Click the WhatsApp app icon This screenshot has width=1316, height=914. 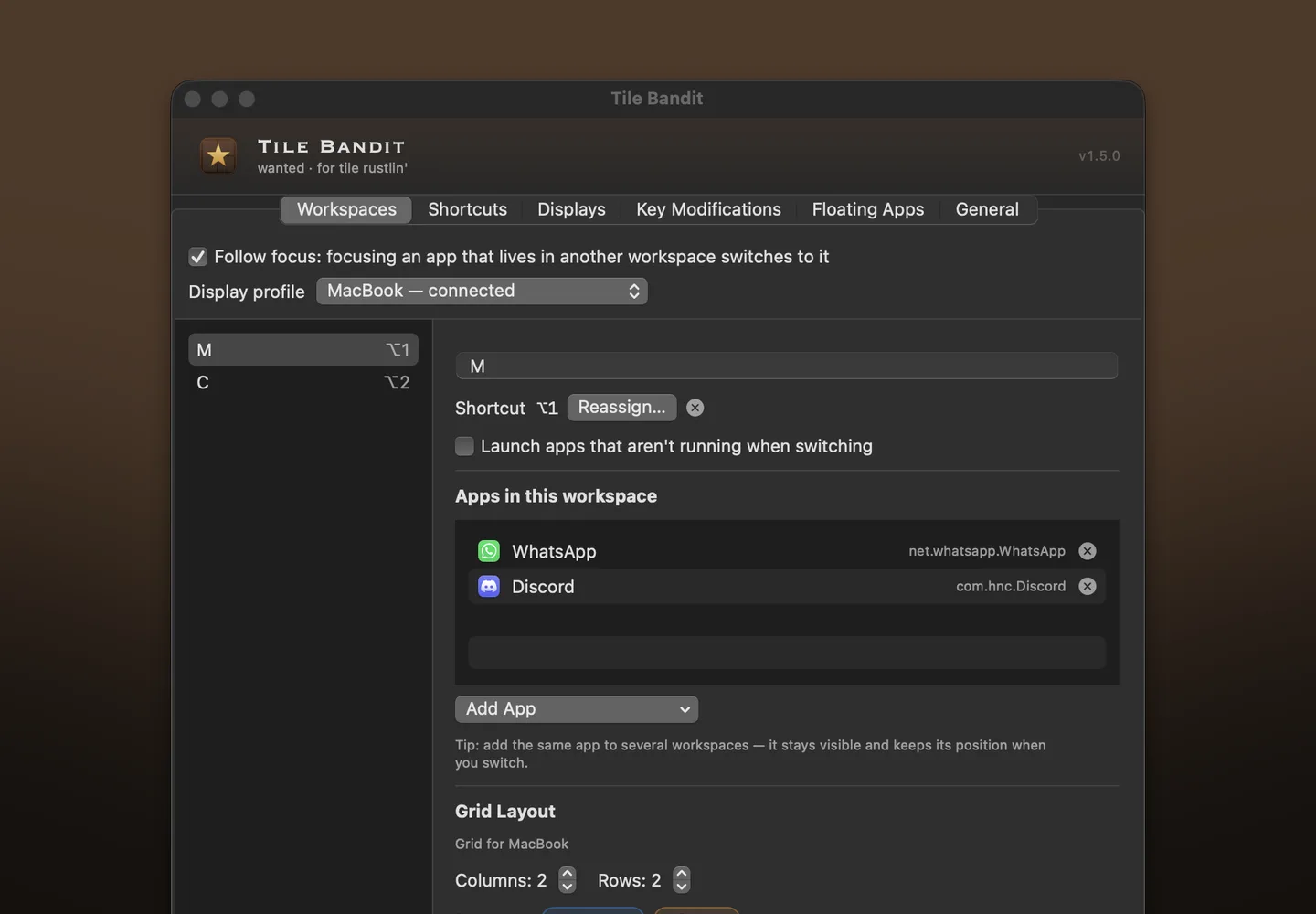click(x=489, y=551)
